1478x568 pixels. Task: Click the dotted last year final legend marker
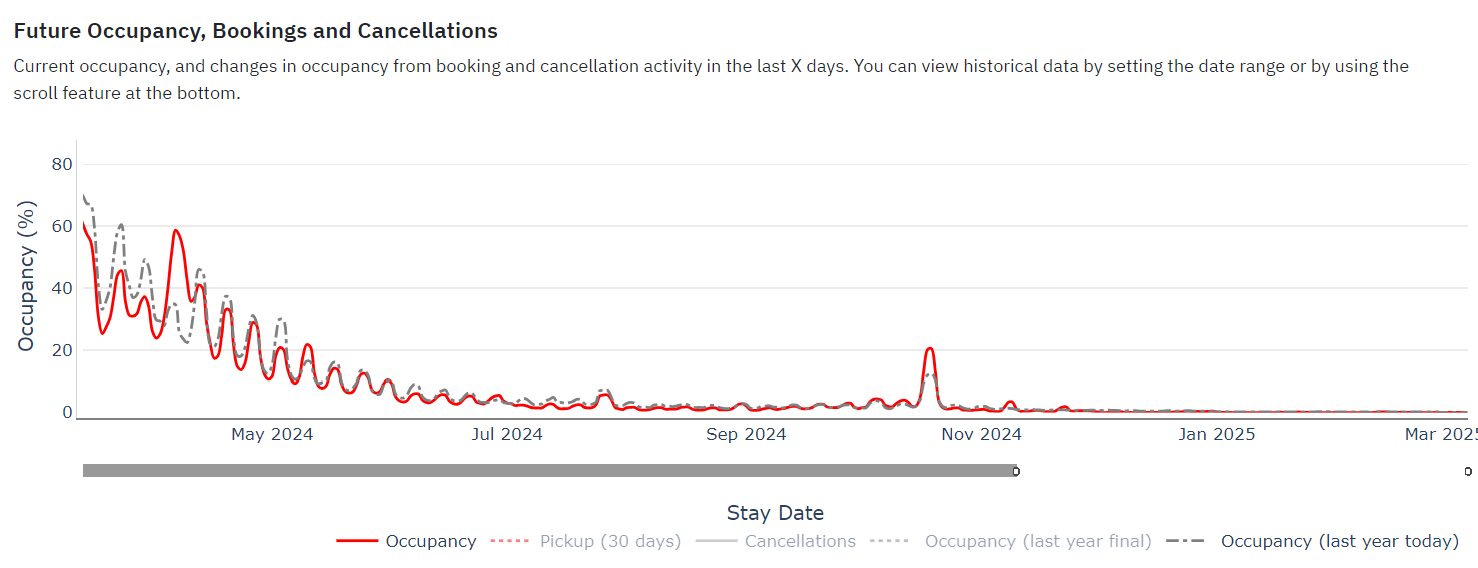pyautogui.click(x=890, y=541)
